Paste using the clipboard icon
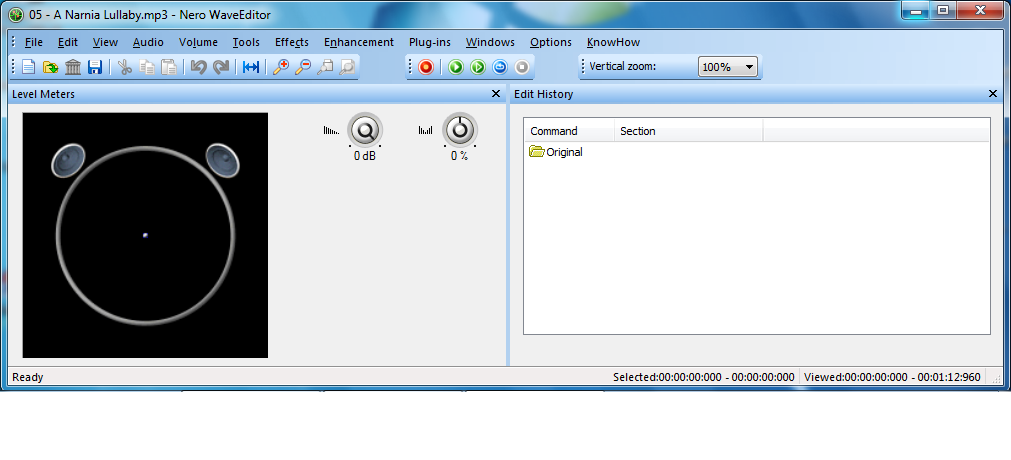Screen dimensions: 1011x460 click(x=169, y=67)
